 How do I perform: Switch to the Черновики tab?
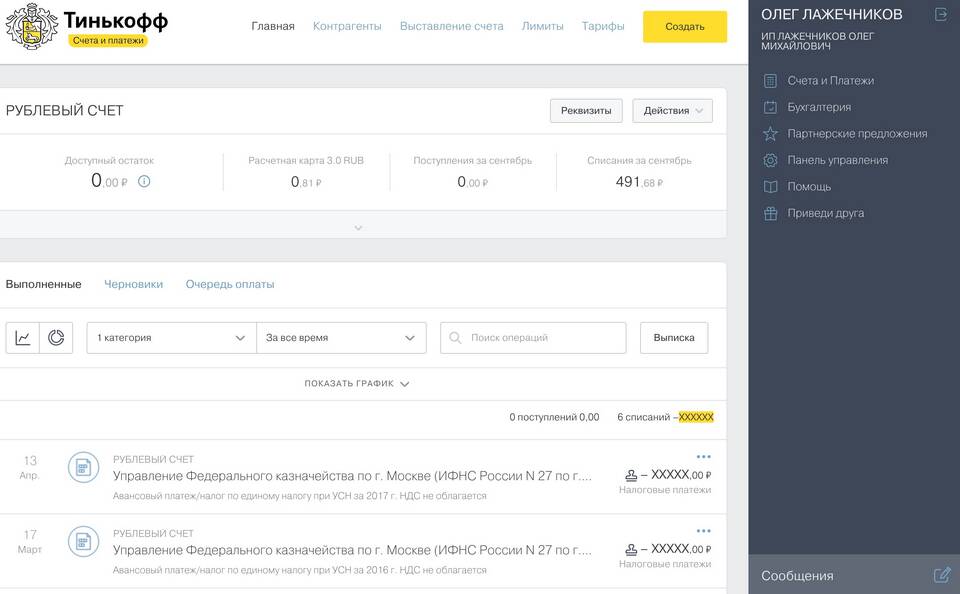coord(133,284)
